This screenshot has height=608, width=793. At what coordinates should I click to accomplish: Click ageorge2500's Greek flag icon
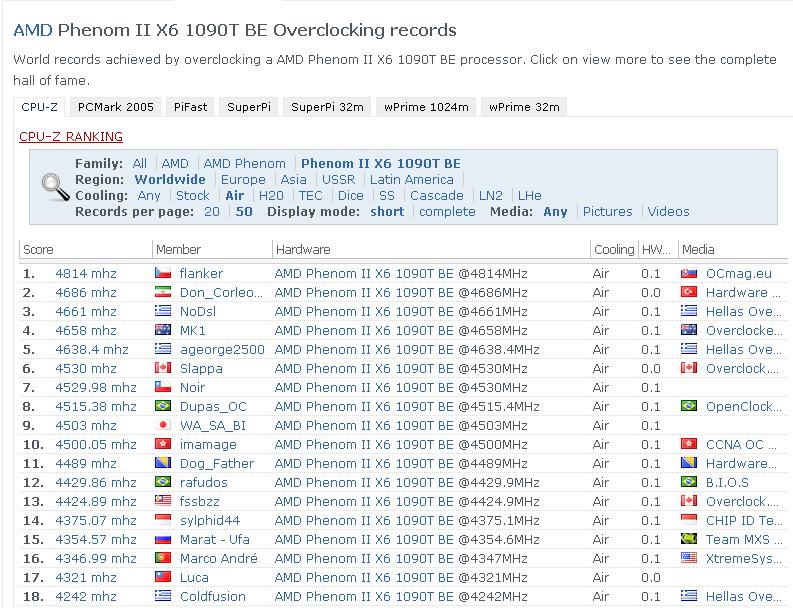click(163, 349)
